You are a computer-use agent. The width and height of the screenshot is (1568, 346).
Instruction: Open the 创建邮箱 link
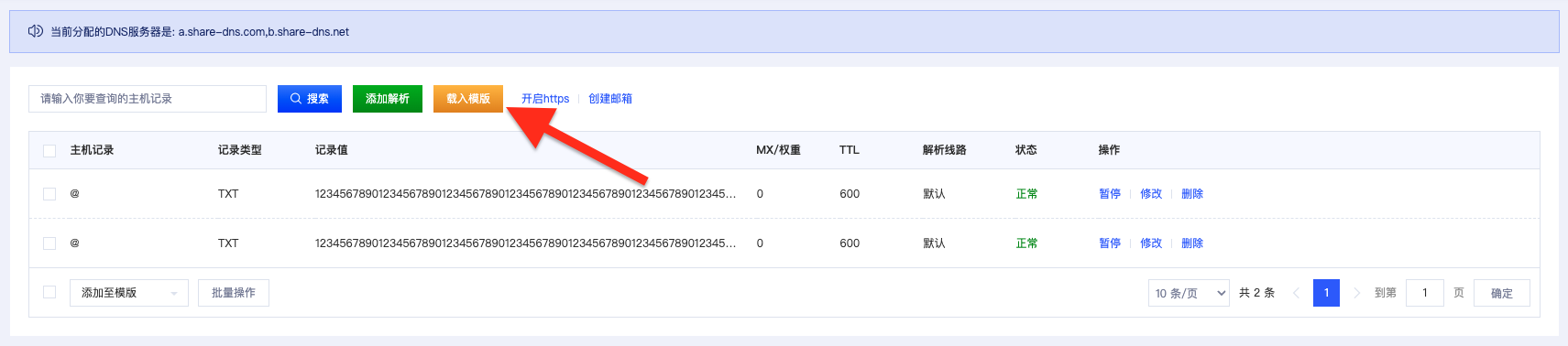610,99
